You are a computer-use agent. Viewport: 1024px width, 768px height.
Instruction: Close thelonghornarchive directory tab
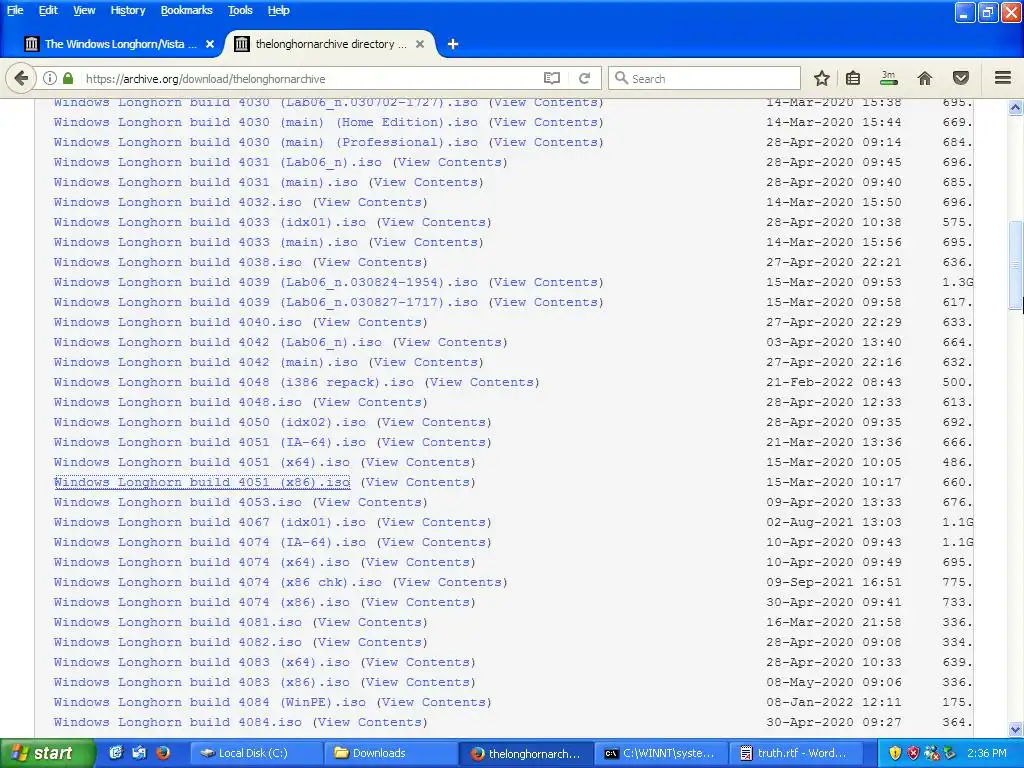420,44
